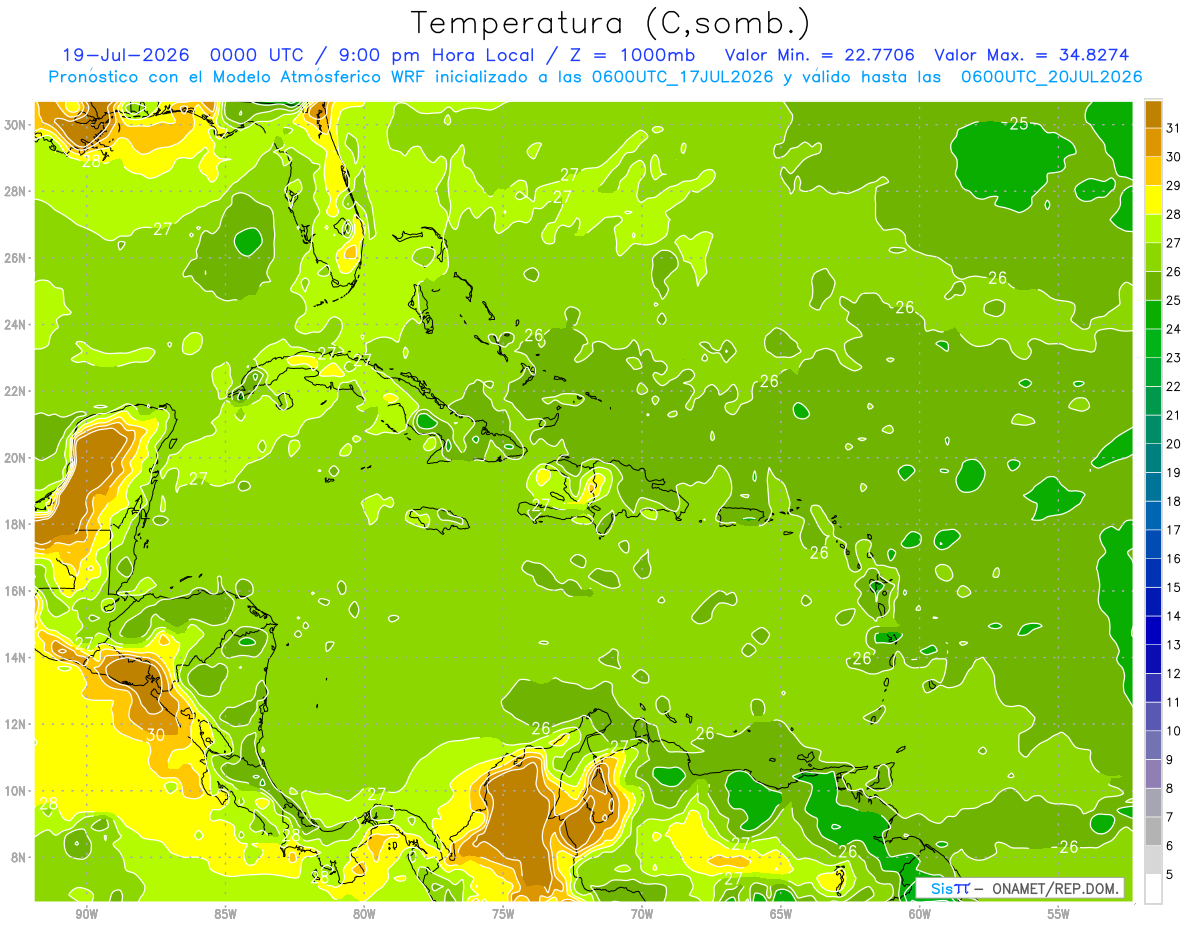Click the white legend swatch below 5
Image resolution: width=1200 pixels, height=927 pixels.
click(x=1153, y=889)
